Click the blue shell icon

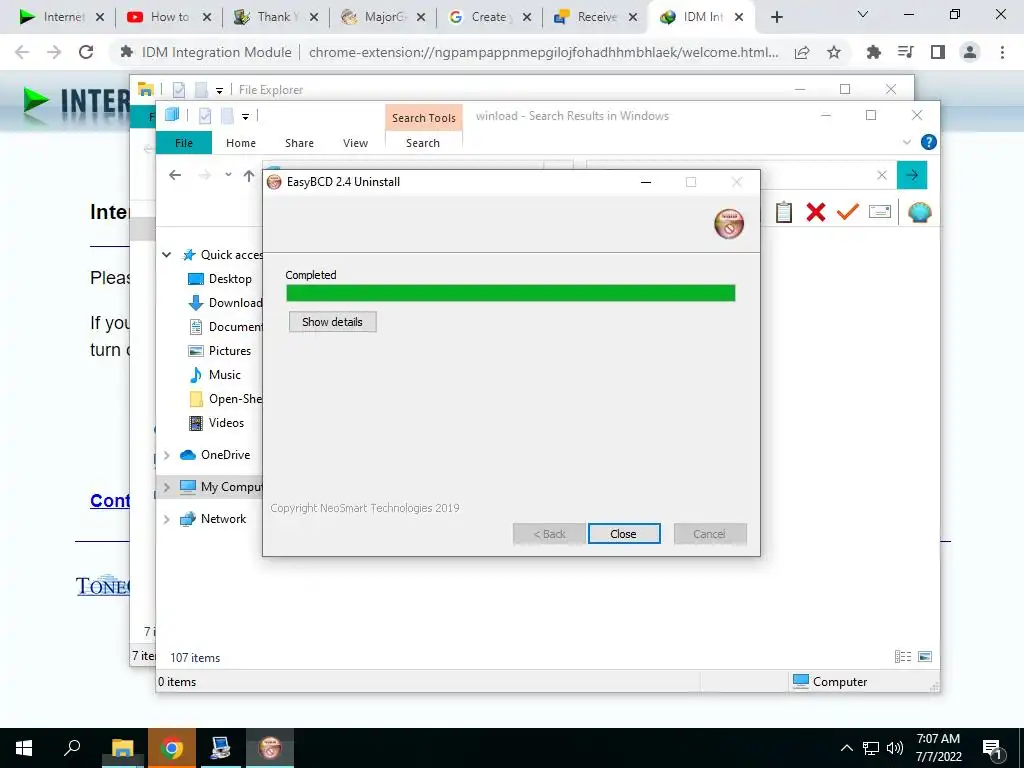(920, 212)
